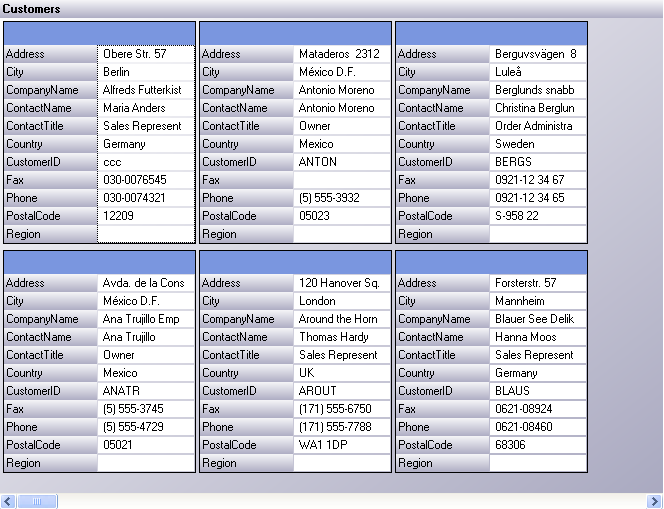Select the Address cell 'Obere Str. 57'
The width and height of the screenshot is (664, 509).
[146, 54]
